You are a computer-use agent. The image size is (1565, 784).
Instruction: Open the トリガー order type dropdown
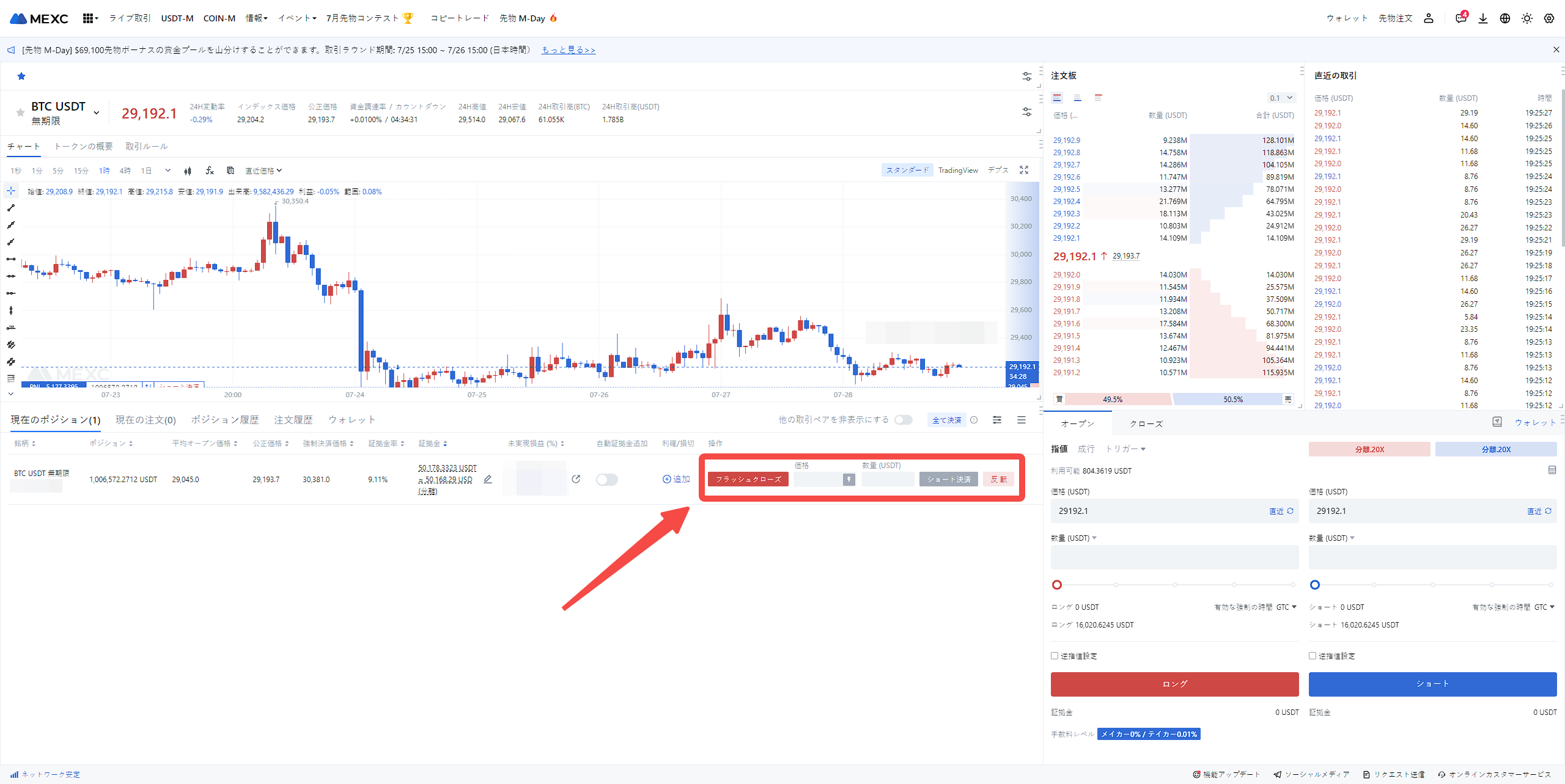[x=1125, y=449]
